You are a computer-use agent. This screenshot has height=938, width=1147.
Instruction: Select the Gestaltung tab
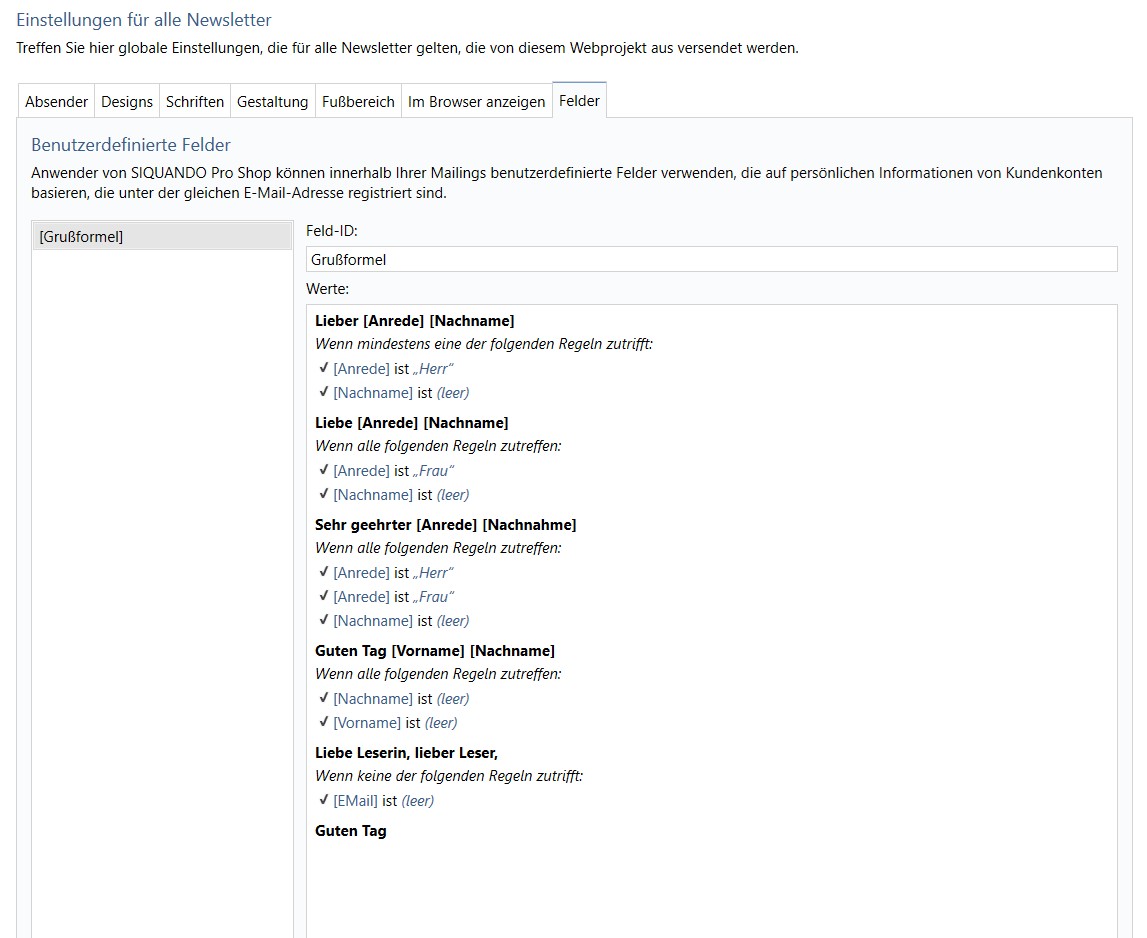click(272, 102)
